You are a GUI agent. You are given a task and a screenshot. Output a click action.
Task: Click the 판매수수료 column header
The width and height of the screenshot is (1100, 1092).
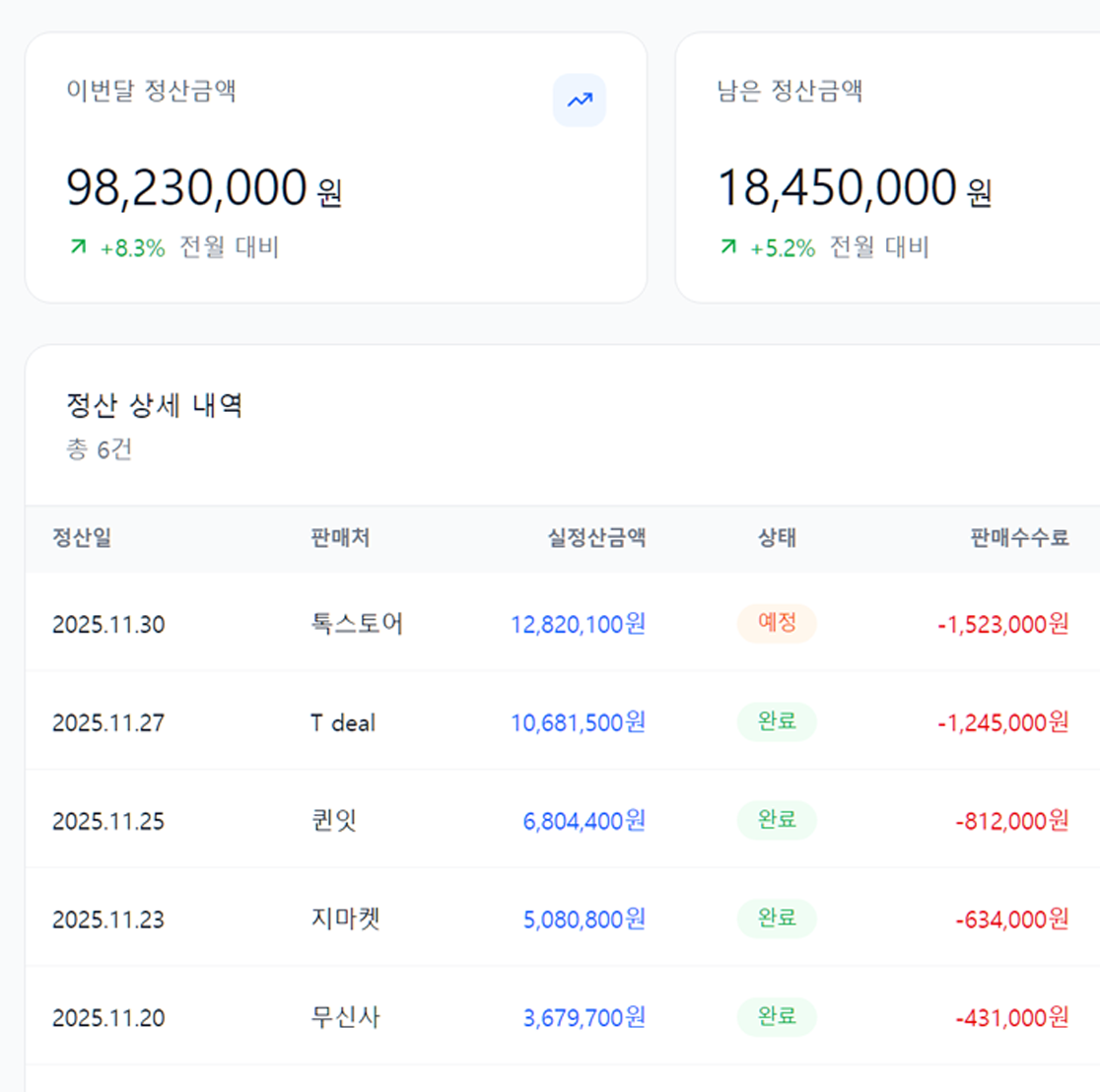pyautogui.click(x=1019, y=538)
